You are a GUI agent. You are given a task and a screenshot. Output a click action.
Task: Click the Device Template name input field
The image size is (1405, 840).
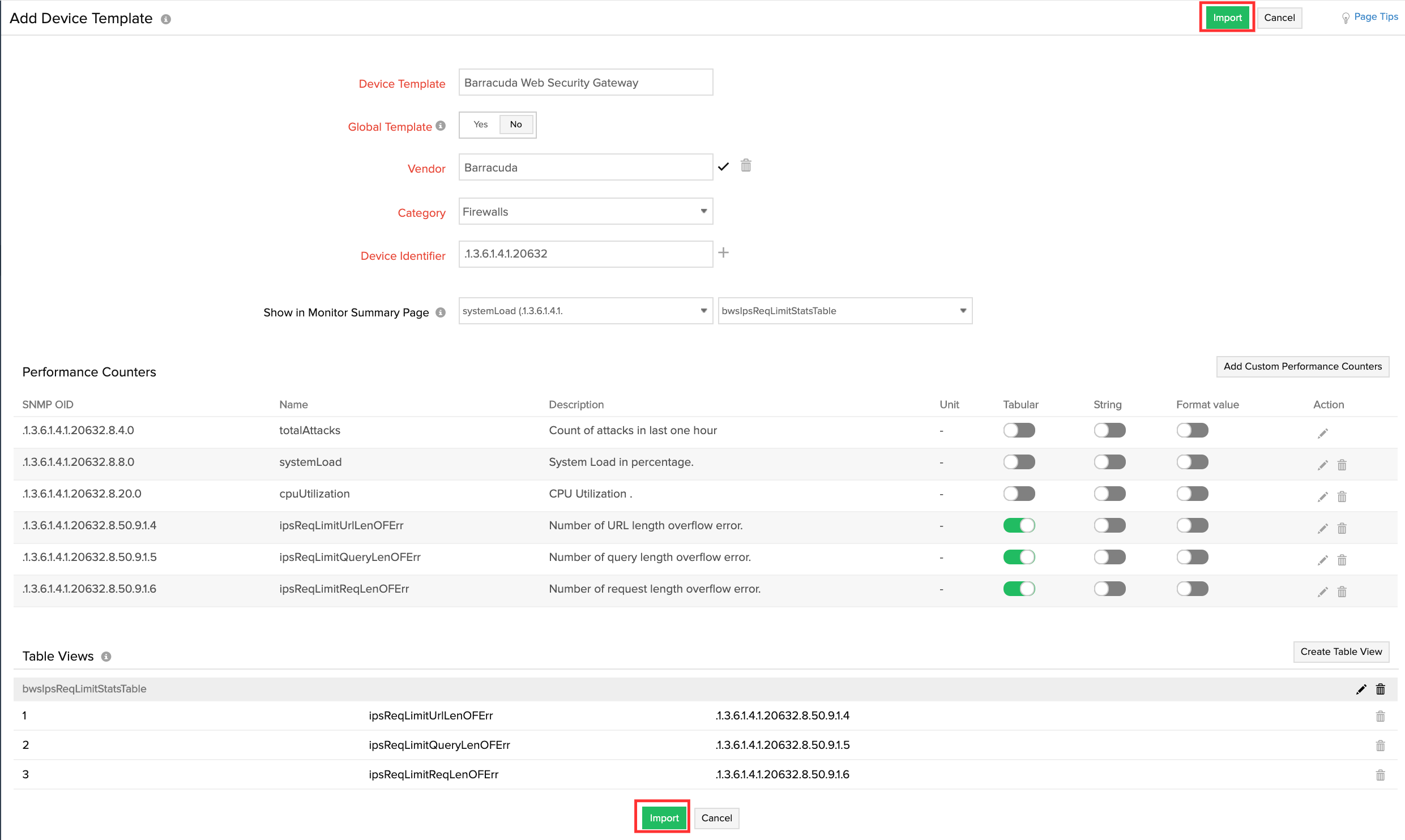585,82
